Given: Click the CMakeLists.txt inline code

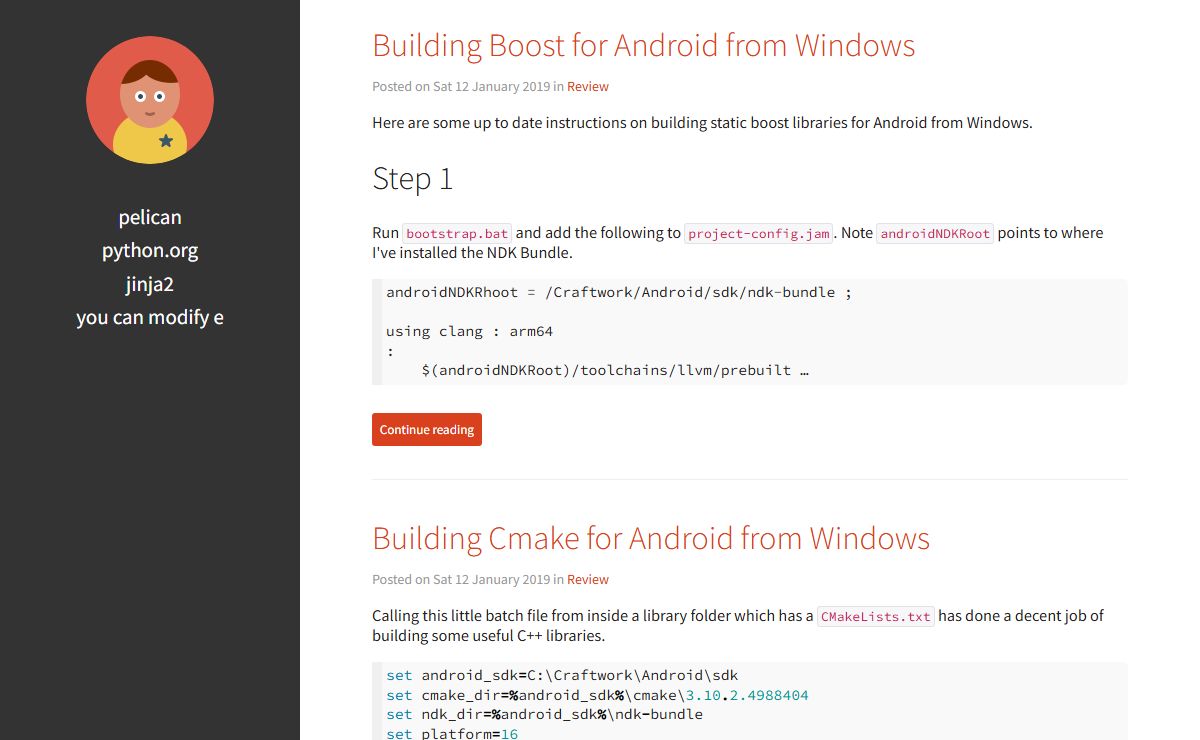Looking at the screenshot, I should tap(876, 616).
